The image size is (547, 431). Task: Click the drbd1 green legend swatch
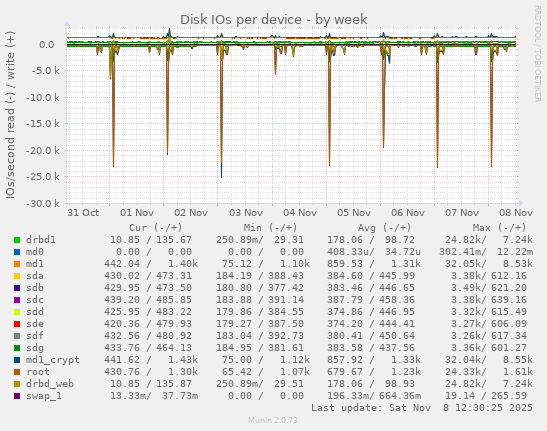(x=17, y=240)
